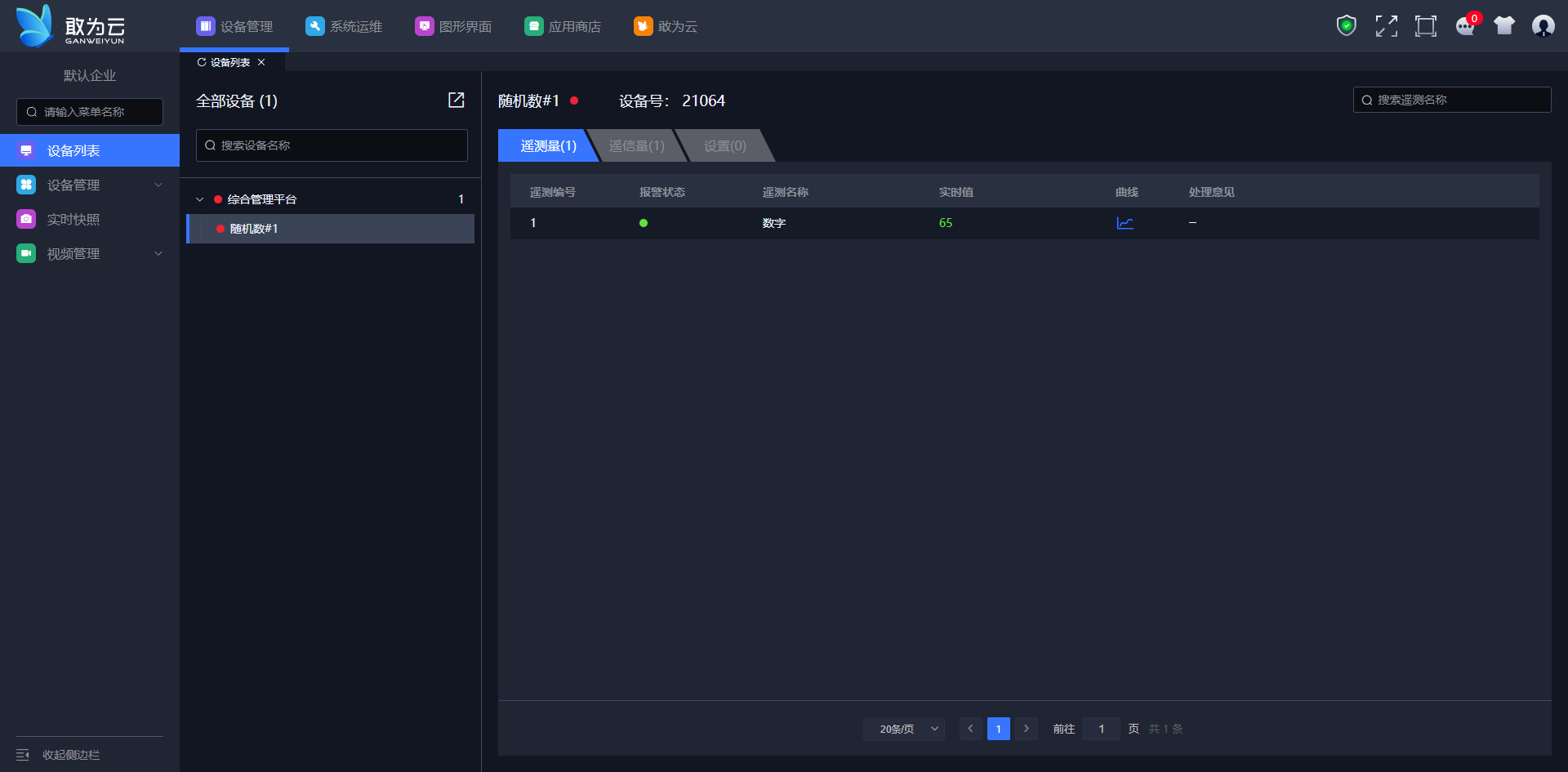1568x772 pixels.
Task: Close the 设备列表 page tab
Action: pyautogui.click(x=261, y=62)
